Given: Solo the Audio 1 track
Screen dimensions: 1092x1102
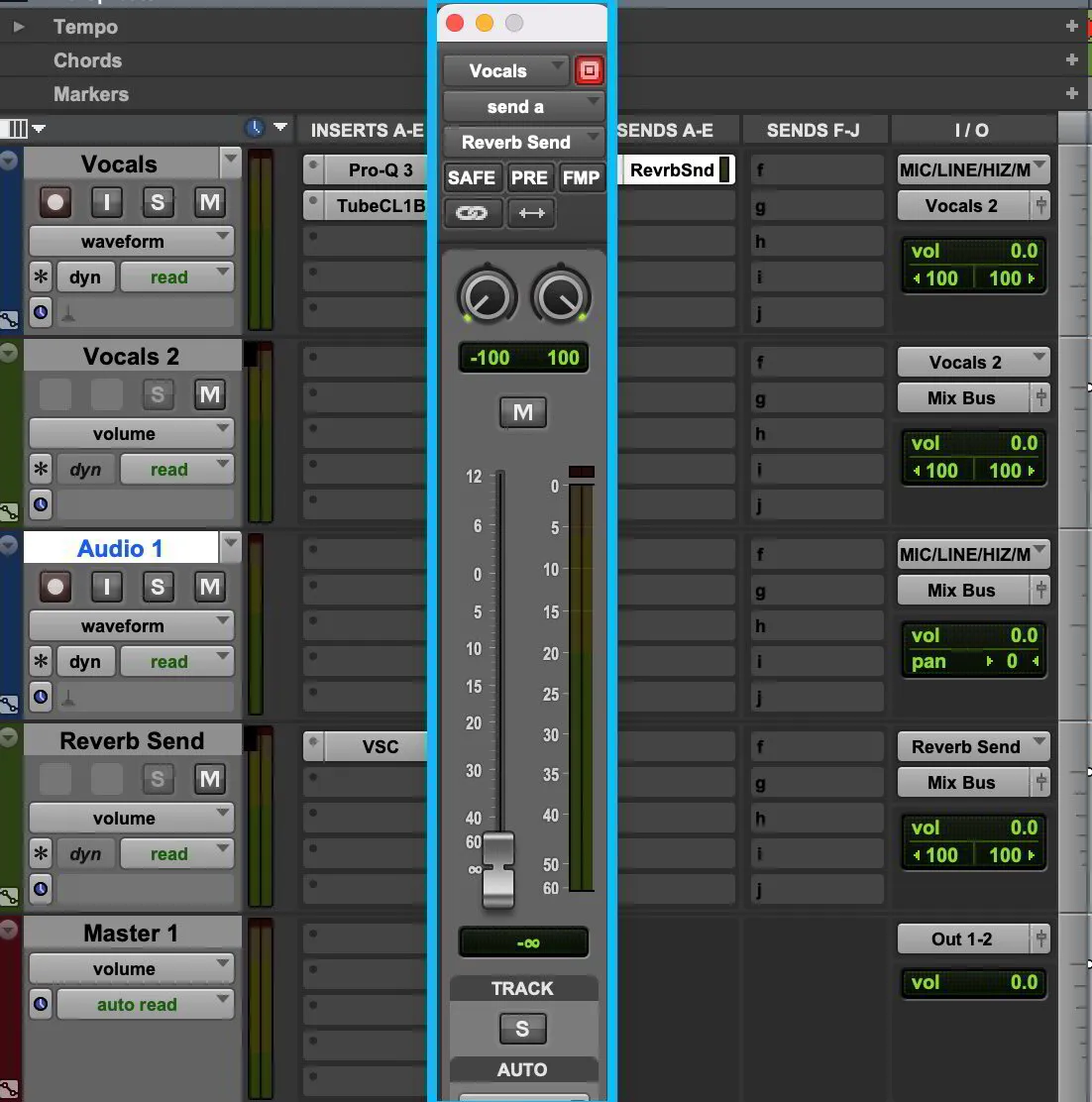Looking at the screenshot, I should point(158,587).
